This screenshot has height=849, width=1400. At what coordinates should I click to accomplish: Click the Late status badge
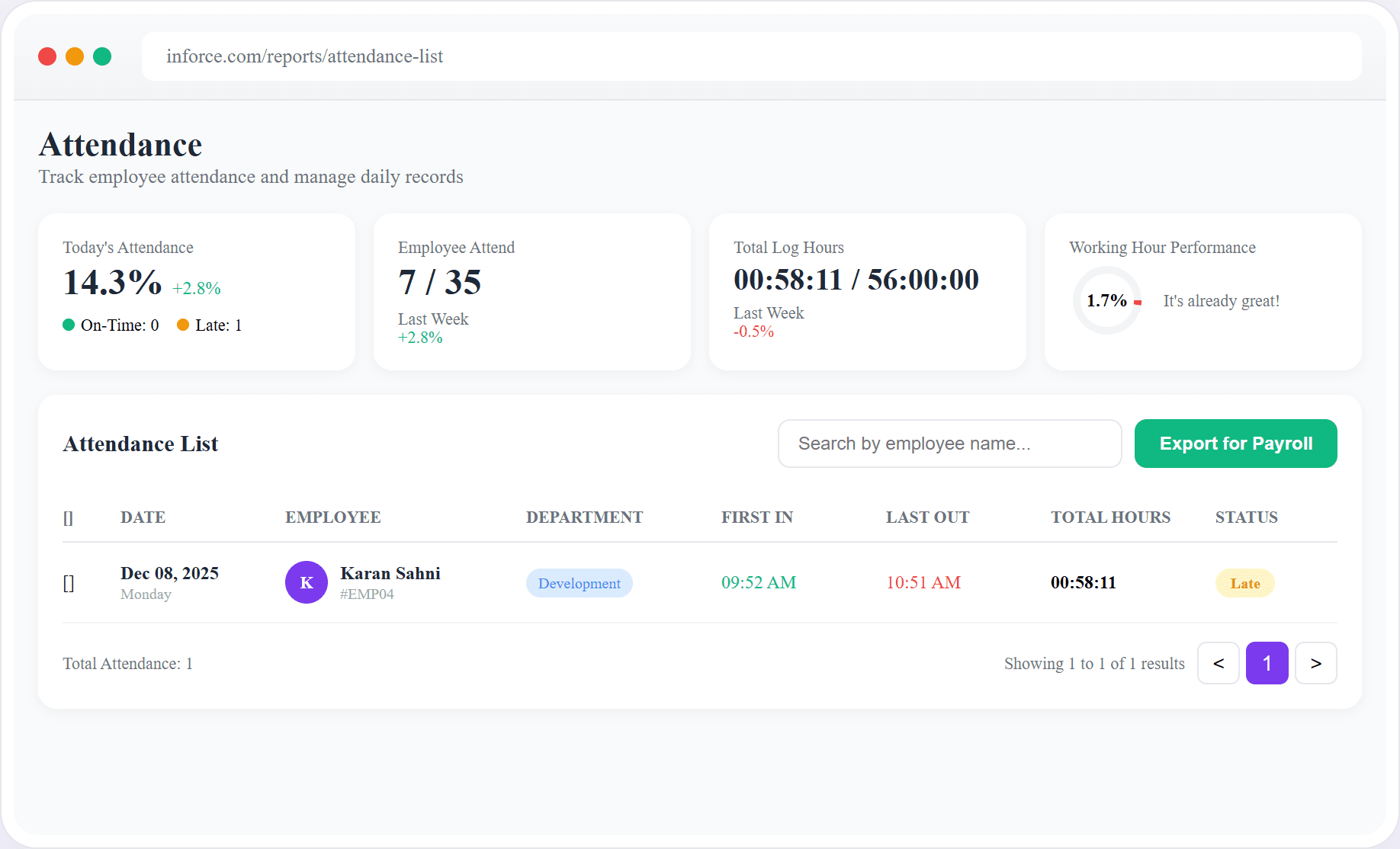(1244, 583)
